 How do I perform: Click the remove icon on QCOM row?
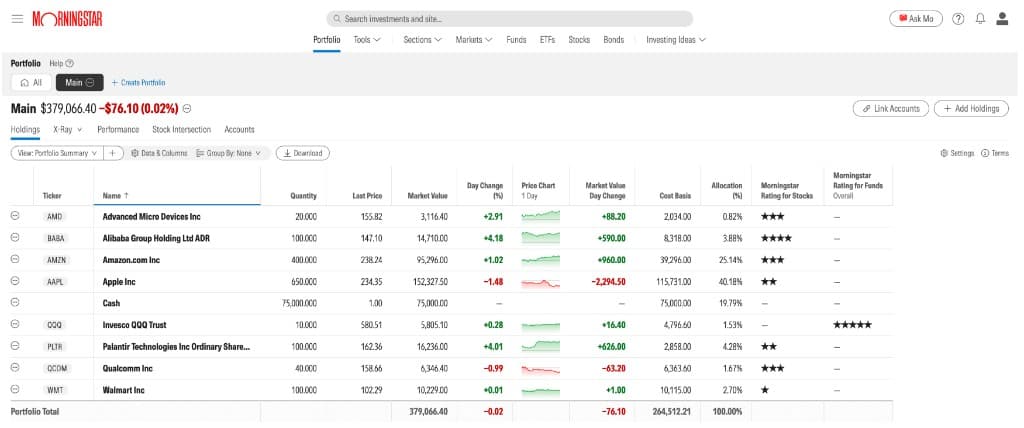16,368
